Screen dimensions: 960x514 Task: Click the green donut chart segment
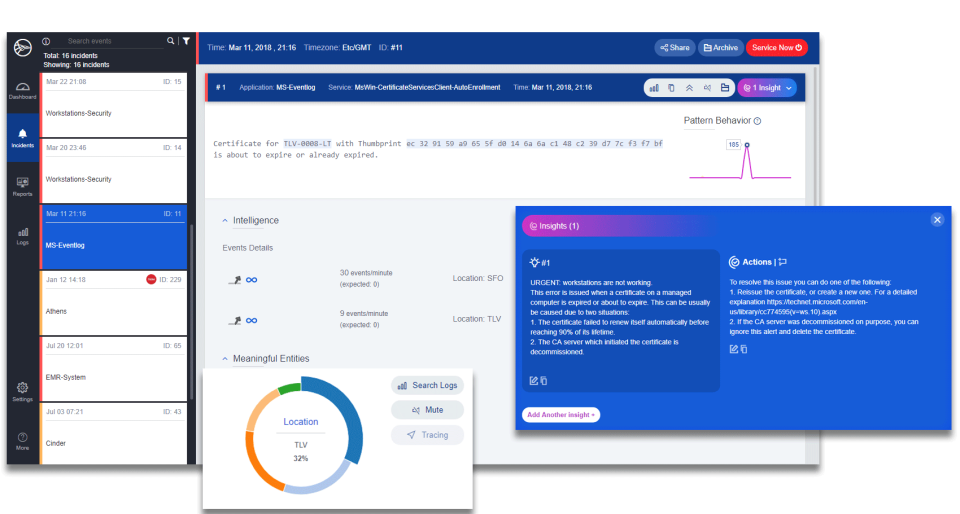(x=289, y=387)
